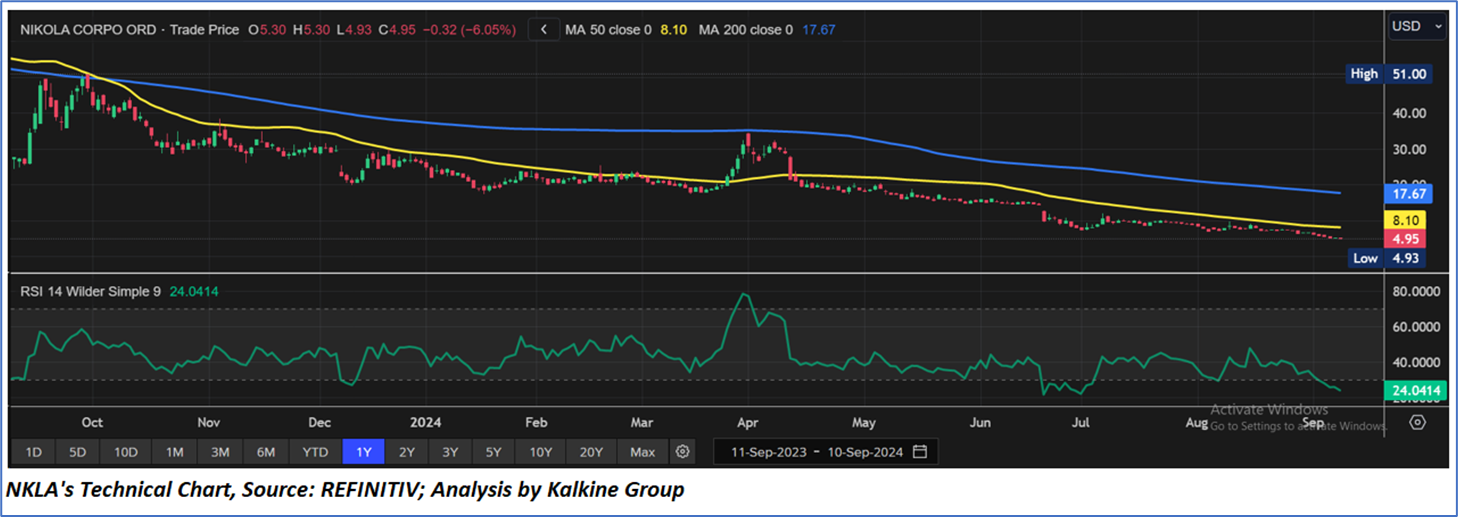Show the 5Y time range
This screenshot has height=517, width=1458.
pyautogui.click(x=493, y=452)
